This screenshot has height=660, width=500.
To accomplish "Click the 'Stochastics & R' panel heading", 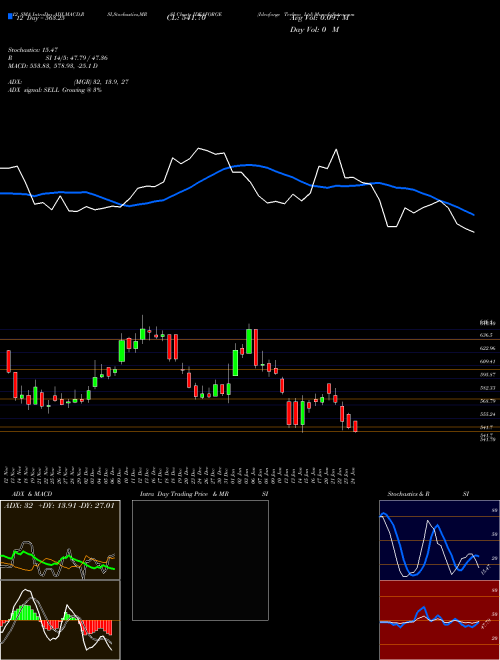I will pos(409,494).
